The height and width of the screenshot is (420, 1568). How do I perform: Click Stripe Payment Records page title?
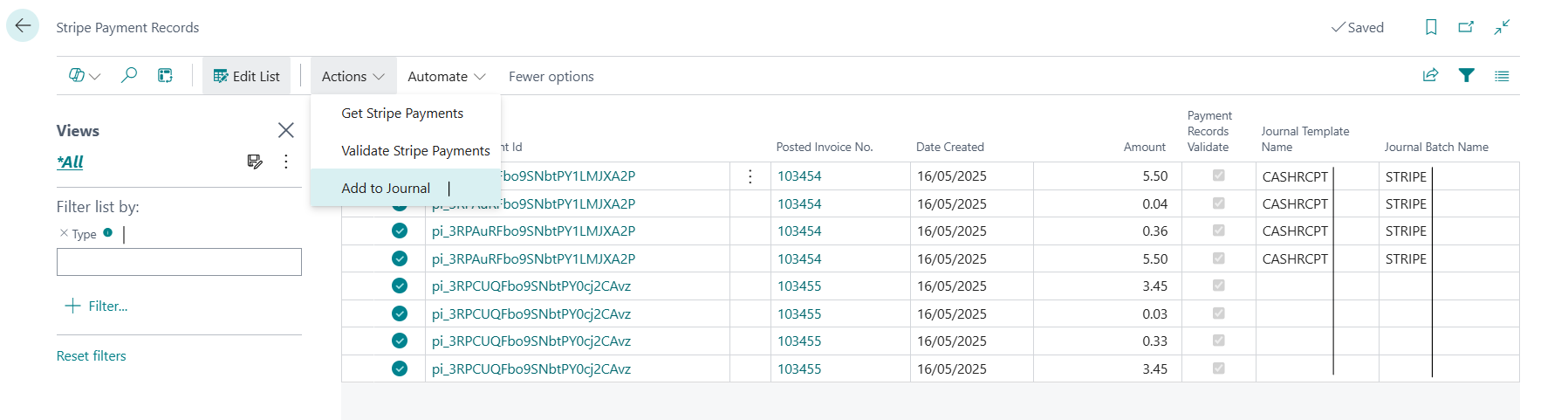[x=127, y=28]
